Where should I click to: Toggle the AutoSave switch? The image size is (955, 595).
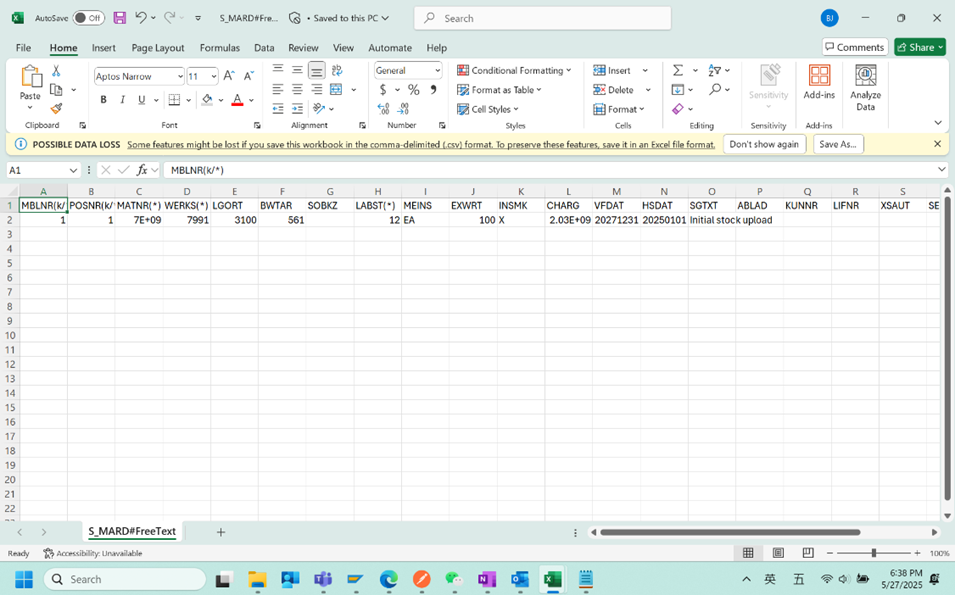(88, 18)
